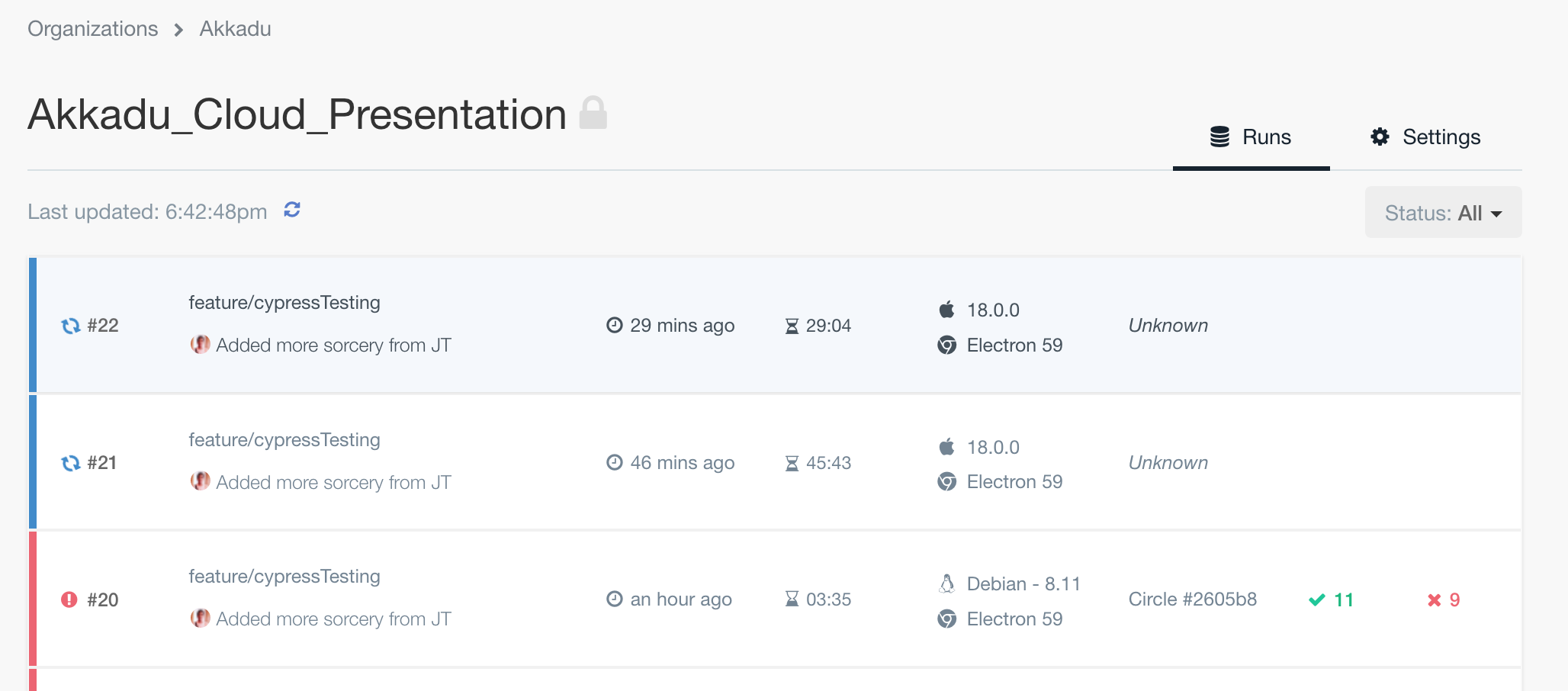Click commit author avatar in run #22
This screenshot has width=1568, height=691.
[201, 345]
